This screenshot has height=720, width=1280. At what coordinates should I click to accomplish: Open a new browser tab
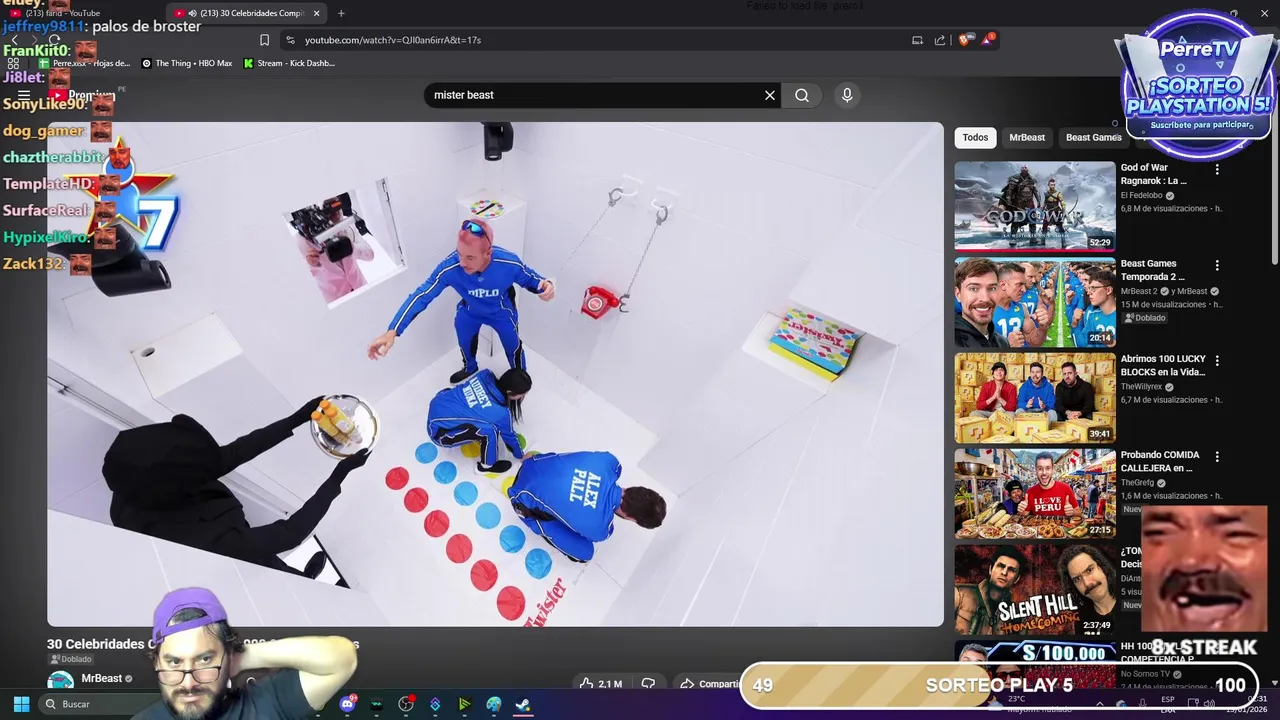pos(341,13)
